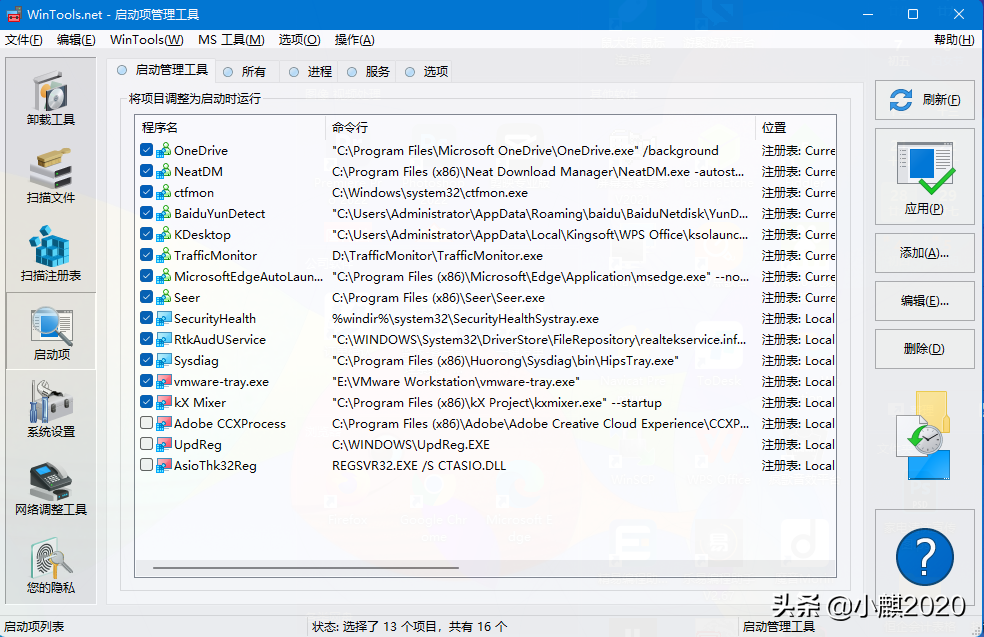984x637 pixels.
Task: Open the MS 工具(M) menu
Action: [231, 40]
